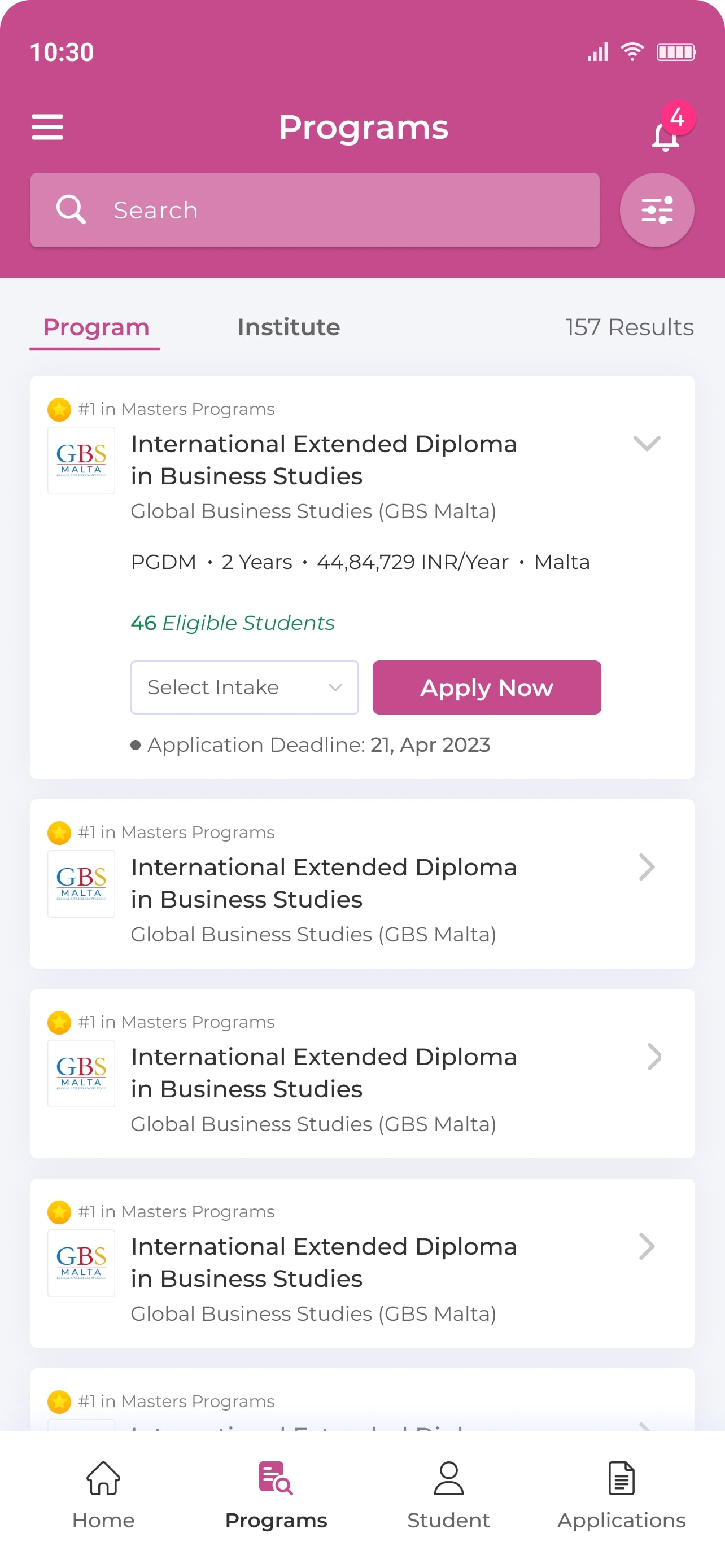The height and width of the screenshot is (1568, 725).
Task: Open the Select Intake dropdown
Action: (x=244, y=687)
